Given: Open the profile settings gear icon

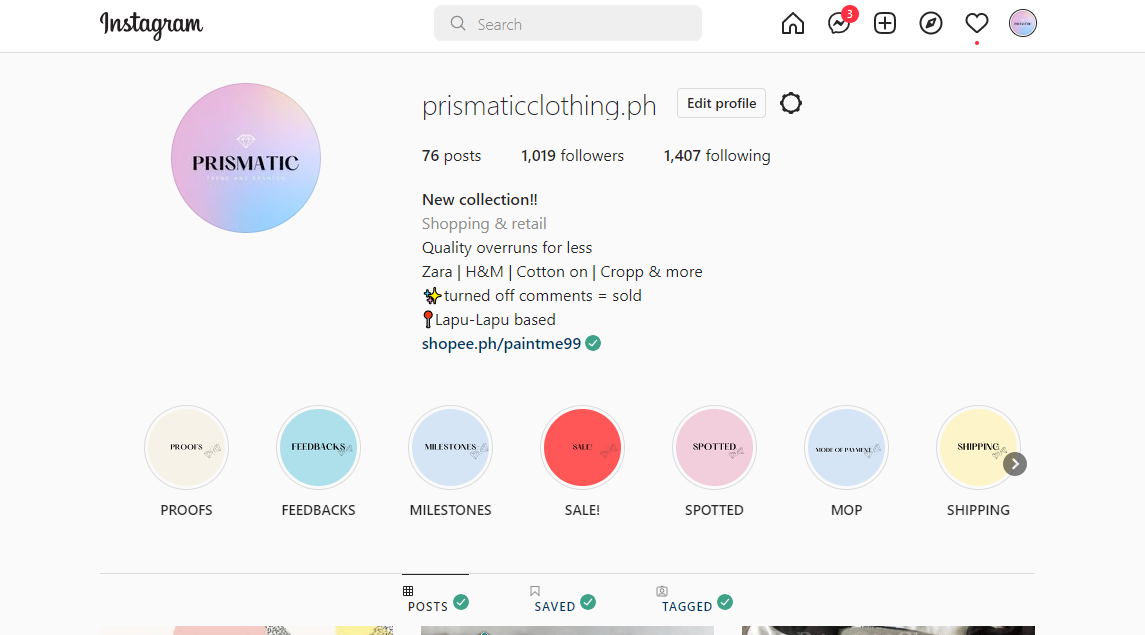Looking at the screenshot, I should 791,103.
